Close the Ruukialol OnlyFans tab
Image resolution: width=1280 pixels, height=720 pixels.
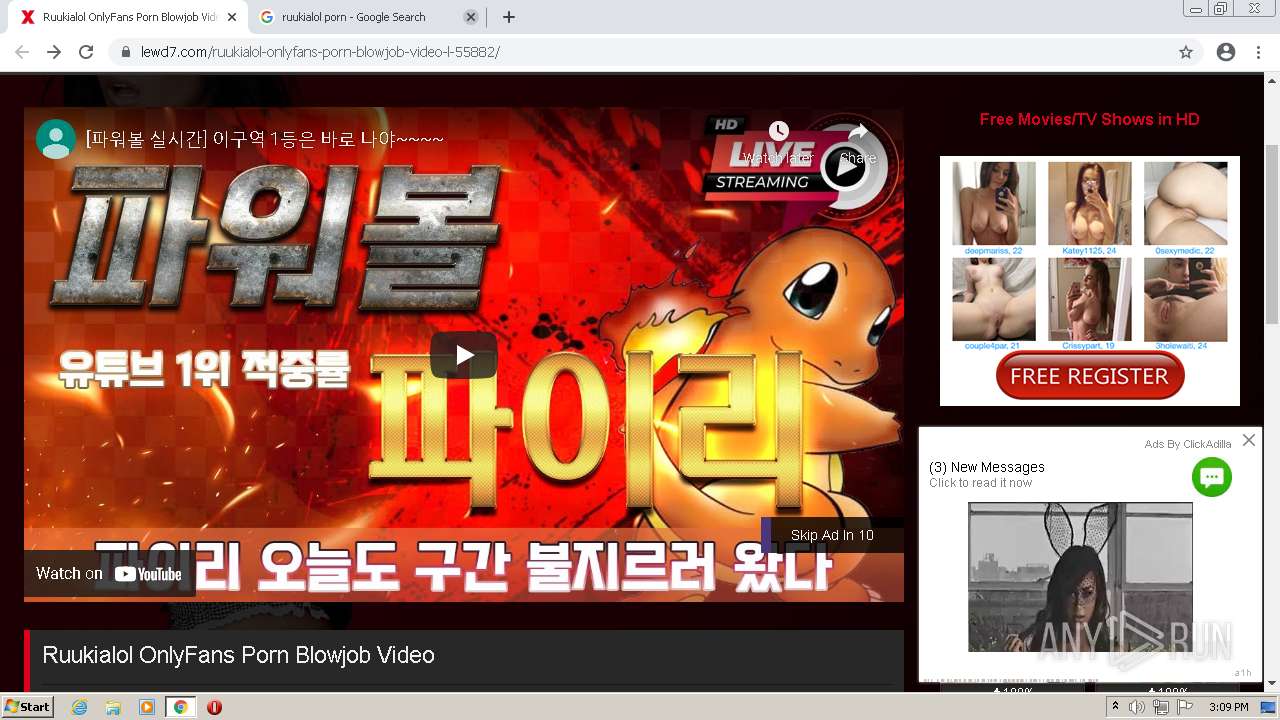231,17
